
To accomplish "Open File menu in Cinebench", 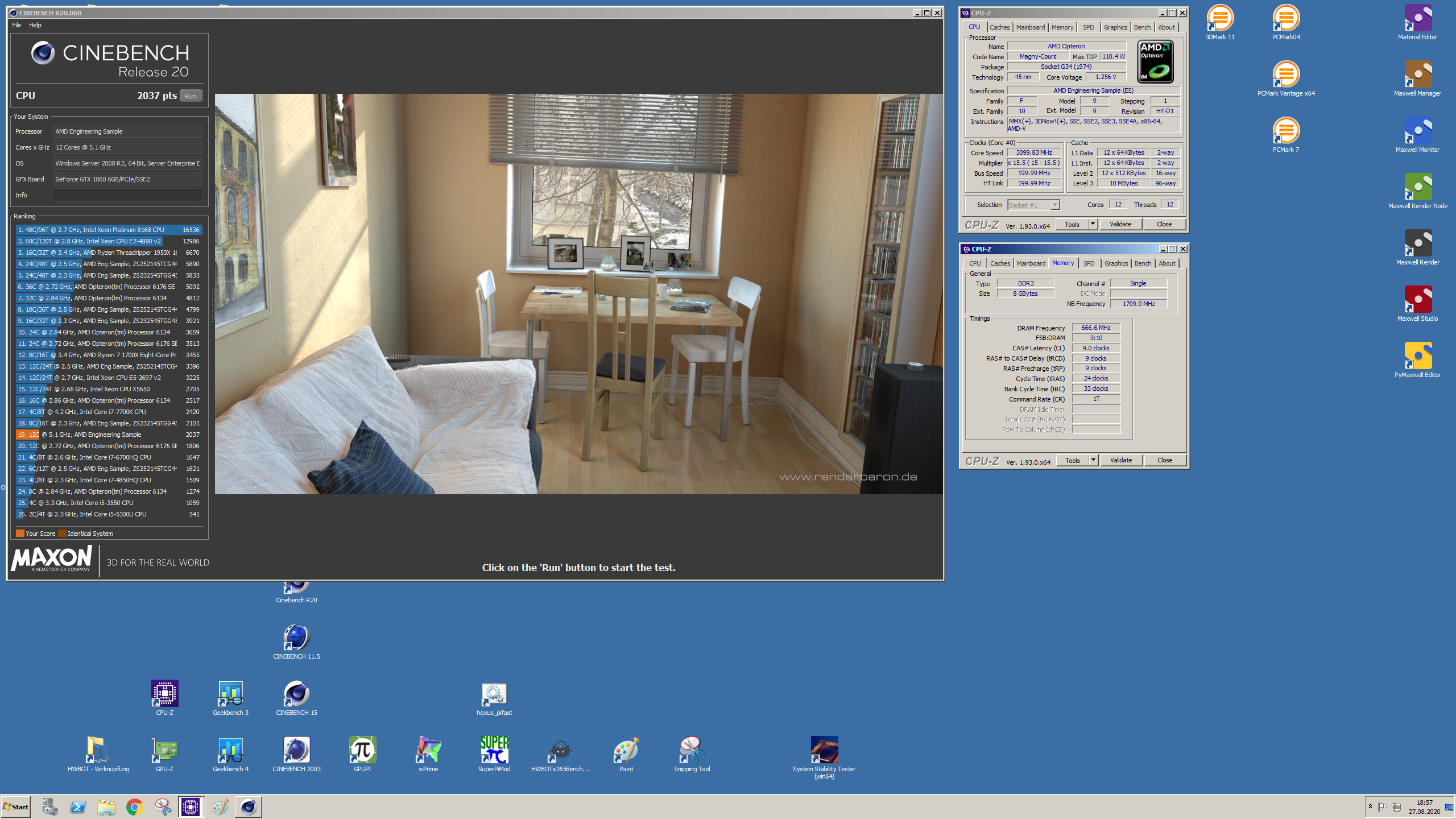I will [x=16, y=25].
